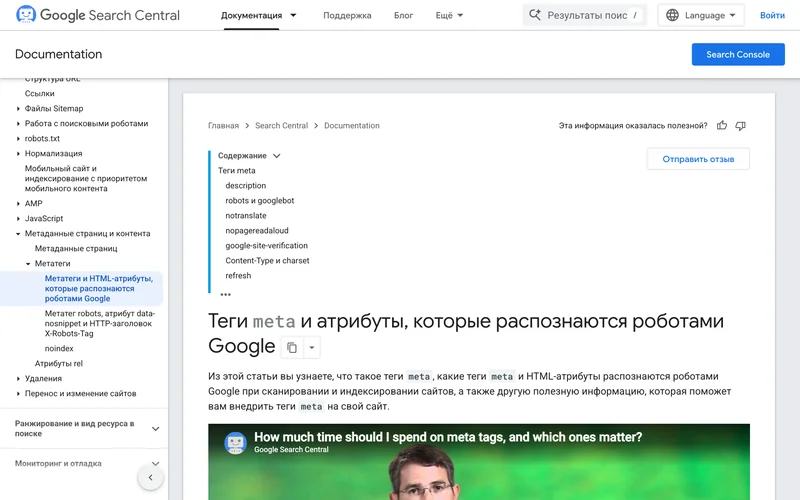The width and height of the screenshot is (800, 500).
Task: Click the search magnifier icon
Action: click(x=535, y=15)
